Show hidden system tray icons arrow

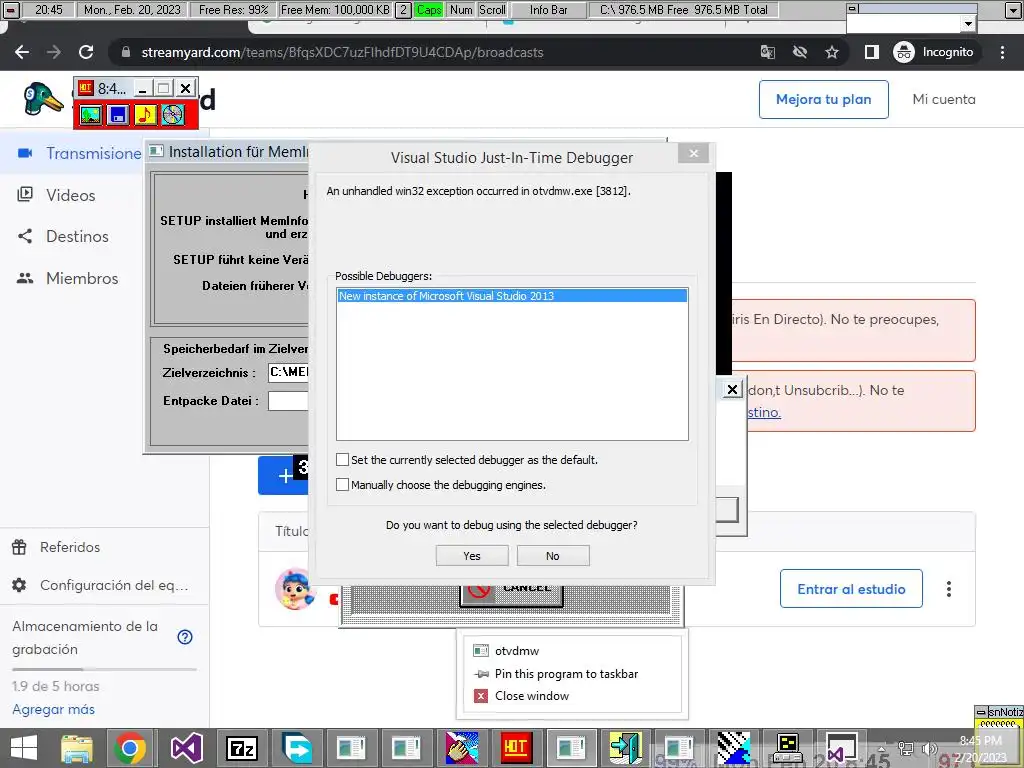point(882,748)
